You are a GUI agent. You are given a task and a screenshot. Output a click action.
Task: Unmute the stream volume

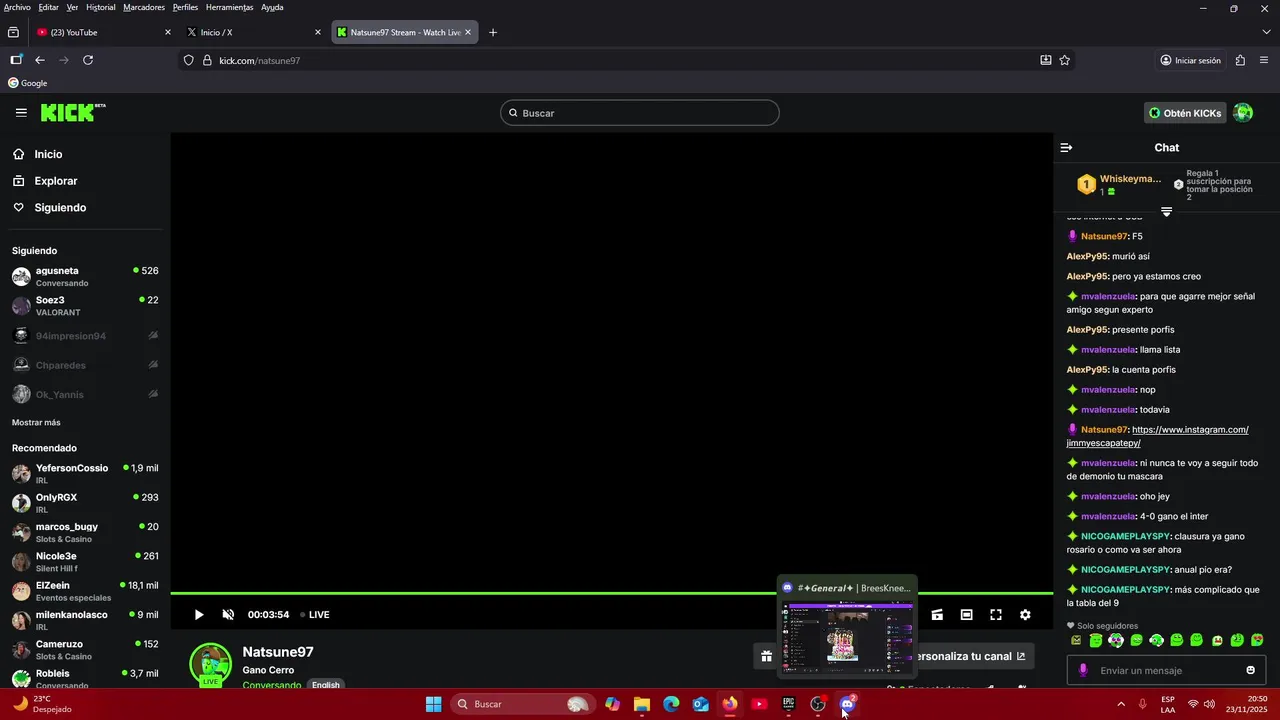click(228, 615)
